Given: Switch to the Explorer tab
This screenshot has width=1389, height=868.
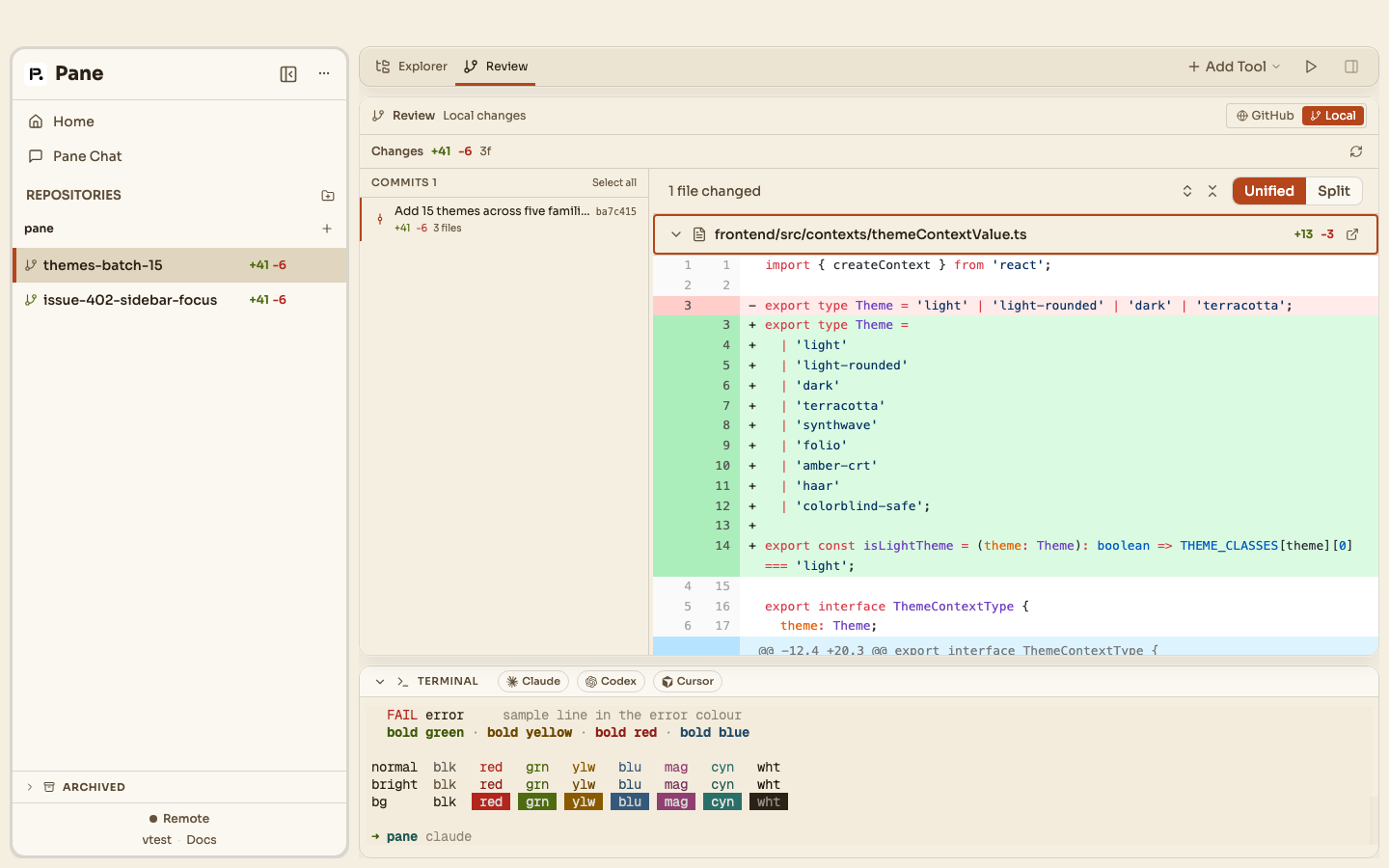Looking at the screenshot, I should [x=412, y=67].
